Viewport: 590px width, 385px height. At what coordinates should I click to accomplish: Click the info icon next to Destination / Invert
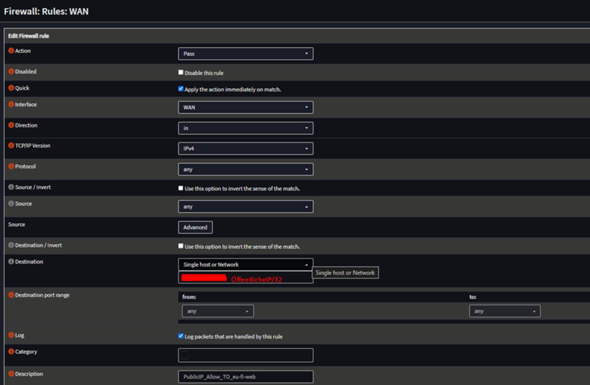click(11, 245)
